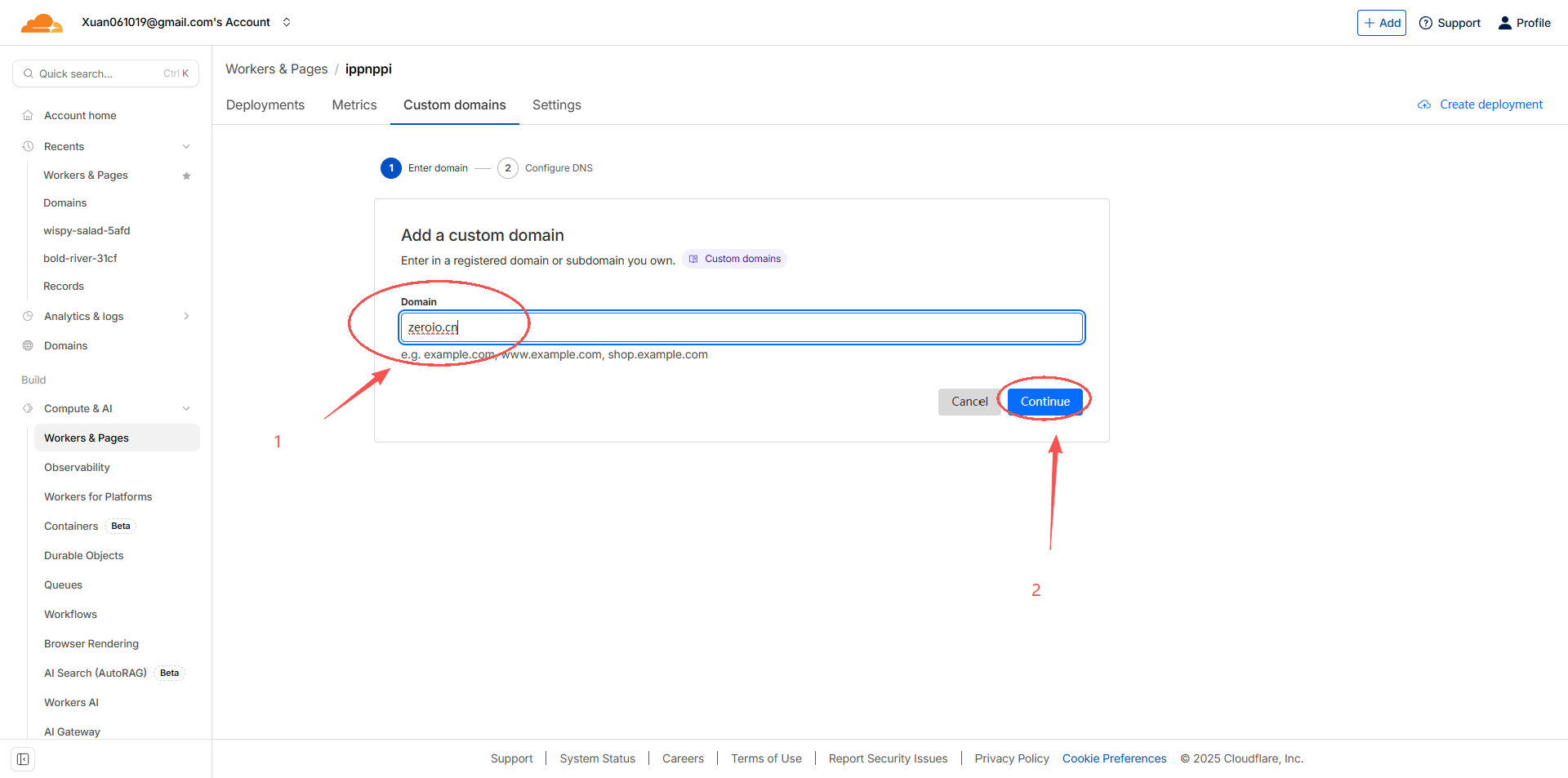Focus the Quick search box
This screenshot has height=778, width=1568.
(106, 73)
